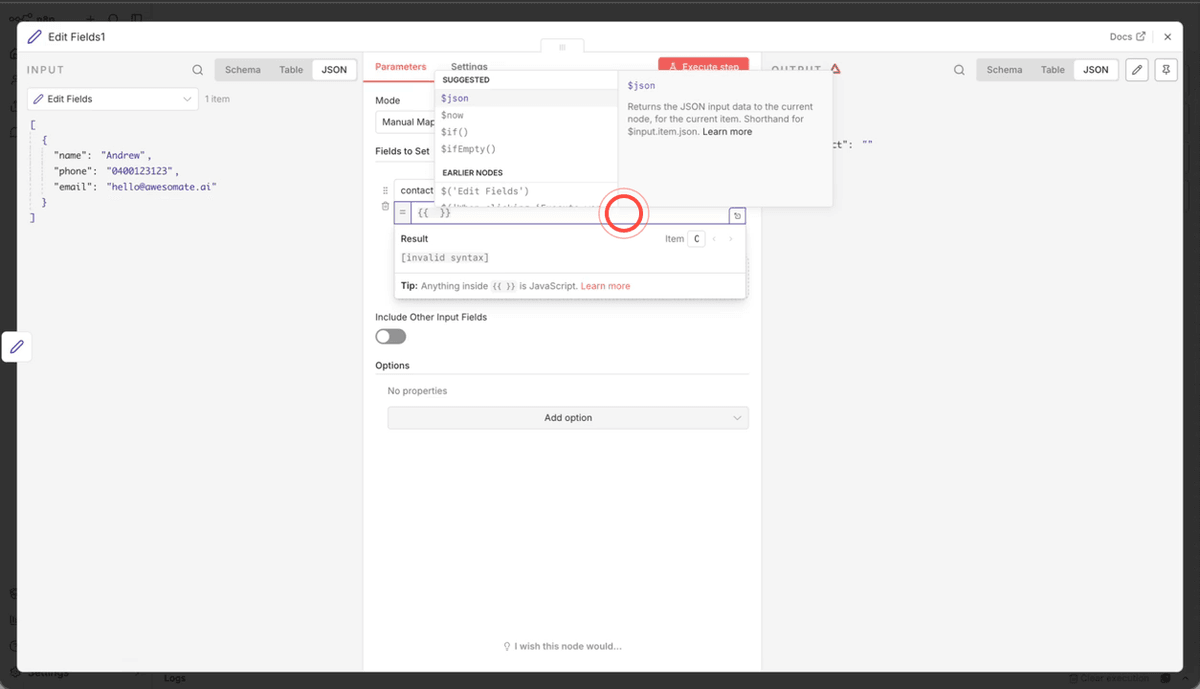
Task: Open Docs external link
Action: point(1127,37)
